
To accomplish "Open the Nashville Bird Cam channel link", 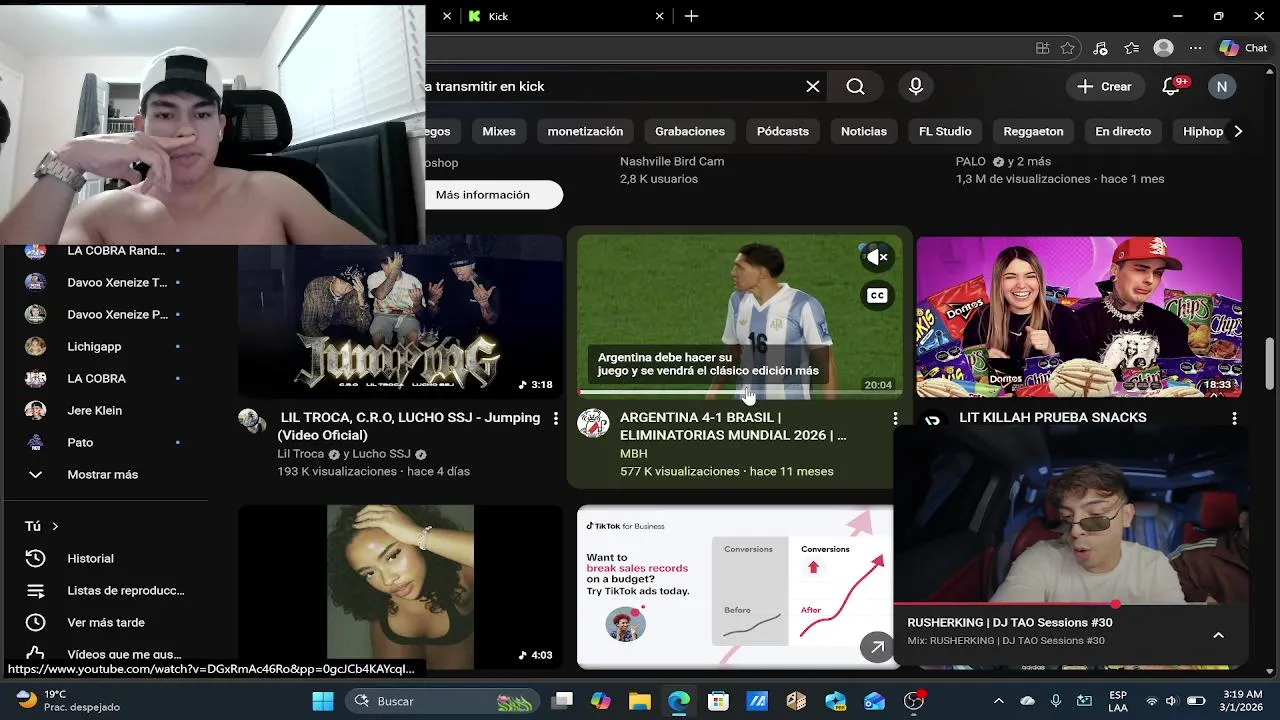I will [x=672, y=161].
